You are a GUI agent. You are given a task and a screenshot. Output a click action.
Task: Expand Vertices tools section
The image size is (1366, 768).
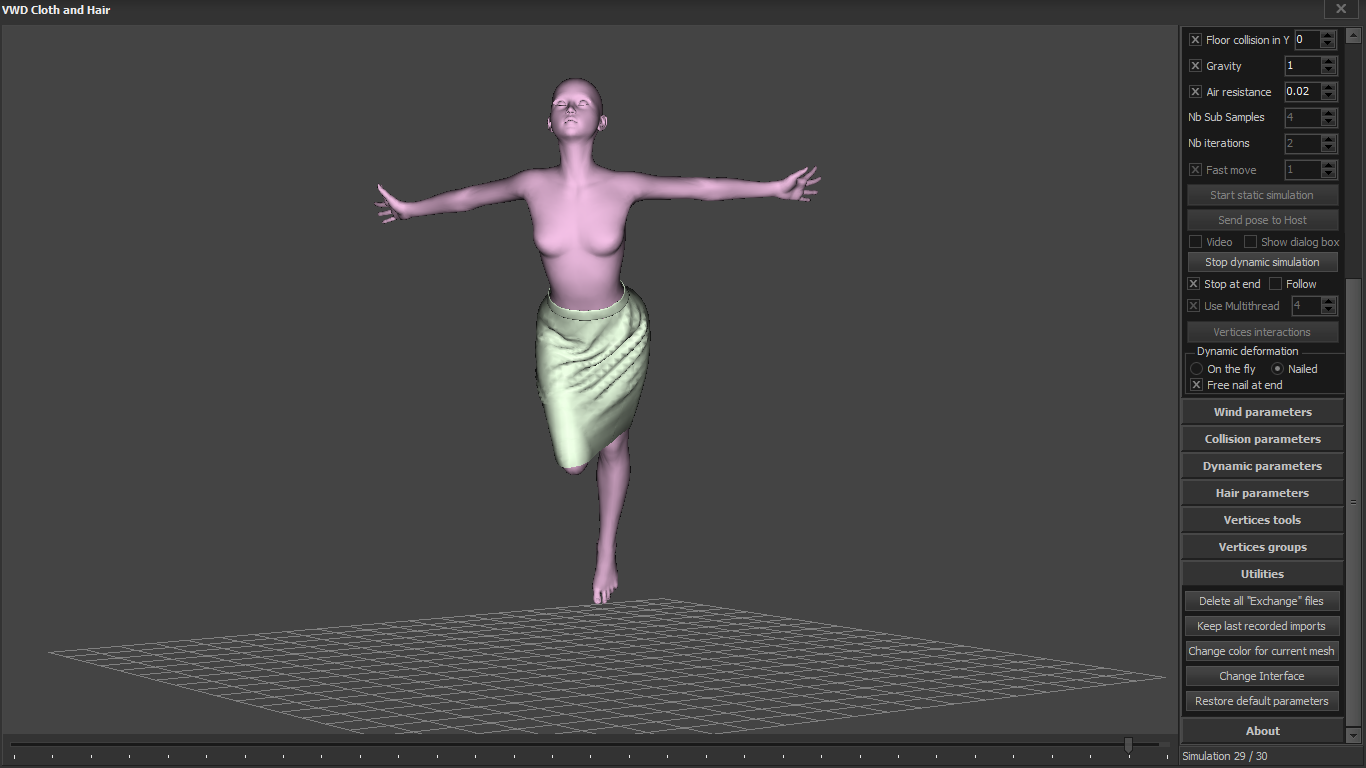1262,520
